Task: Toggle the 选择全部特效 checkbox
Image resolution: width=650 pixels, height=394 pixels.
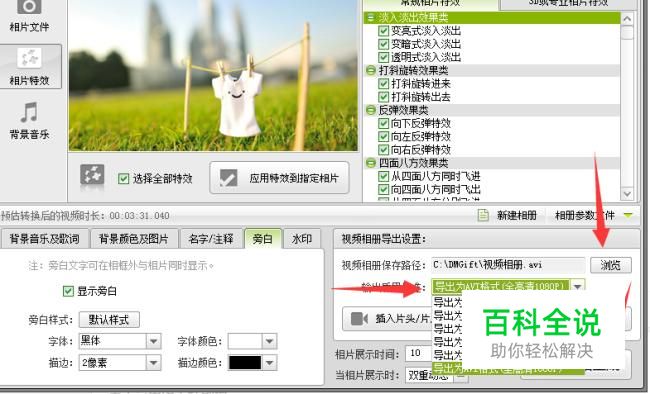Action: click(x=124, y=179)
